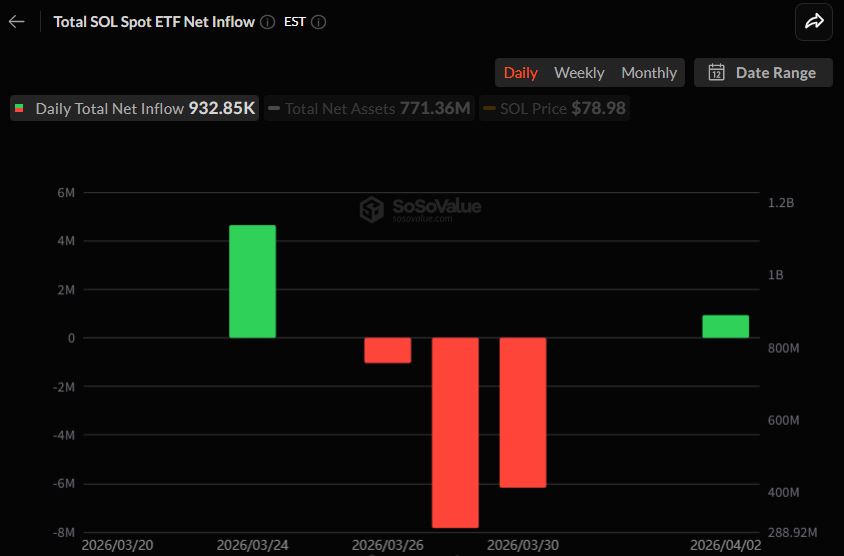Screen dimensions: 844x556
Task: Toggle Total Net Assets series visibility
Action: tap(369, 108)
